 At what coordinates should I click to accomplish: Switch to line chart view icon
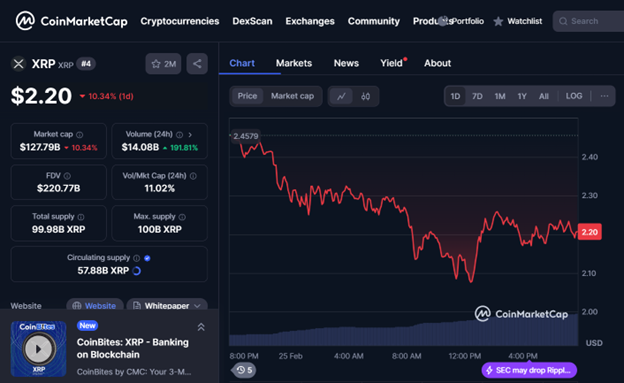tap(341, 96)
